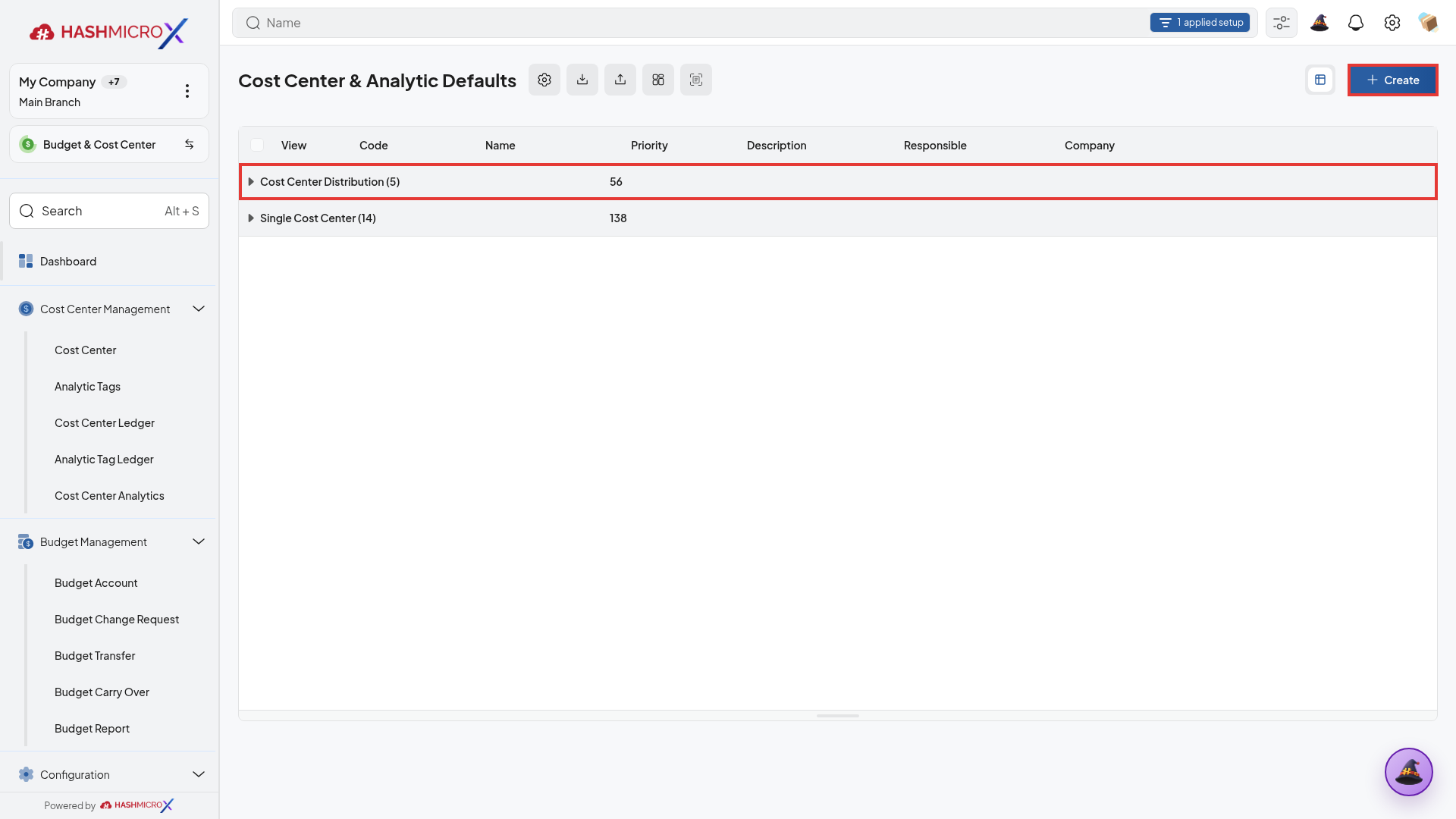Viewport: 1456px width, 819px height.
Task: Open floating wizard assistant button
Action: coord(1409,772)
